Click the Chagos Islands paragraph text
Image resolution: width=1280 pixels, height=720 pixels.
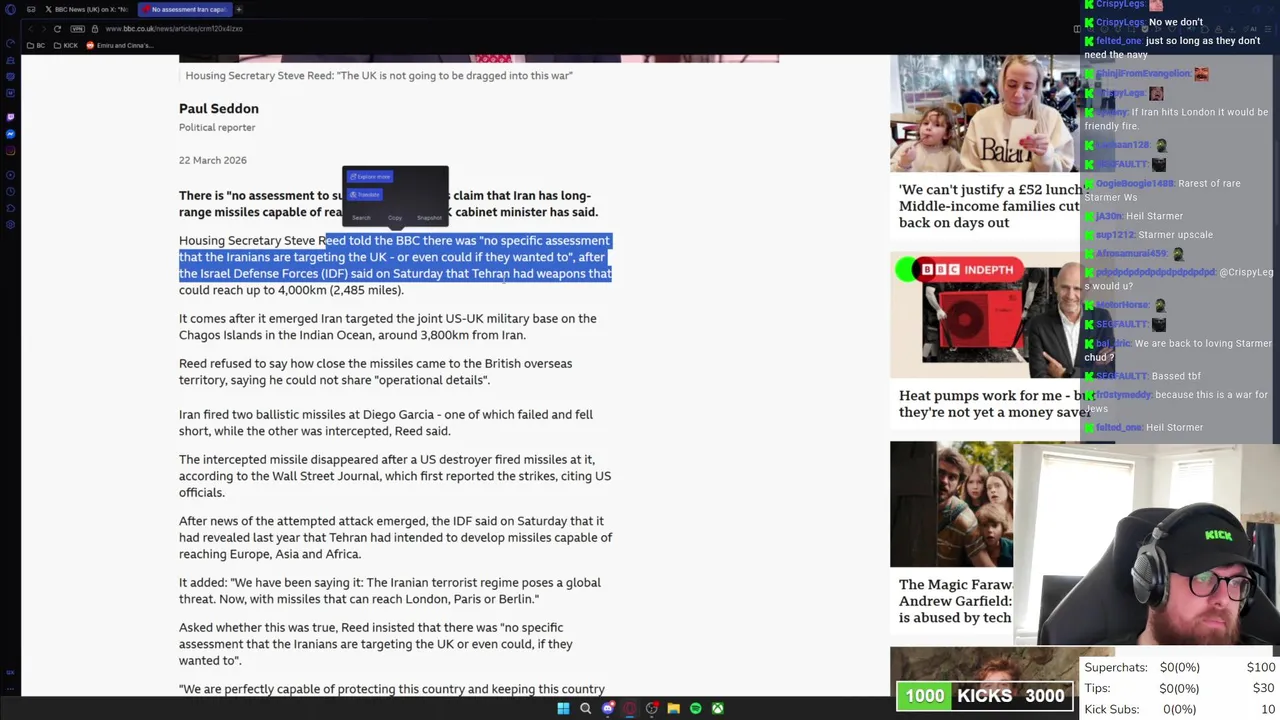[388, 327]
